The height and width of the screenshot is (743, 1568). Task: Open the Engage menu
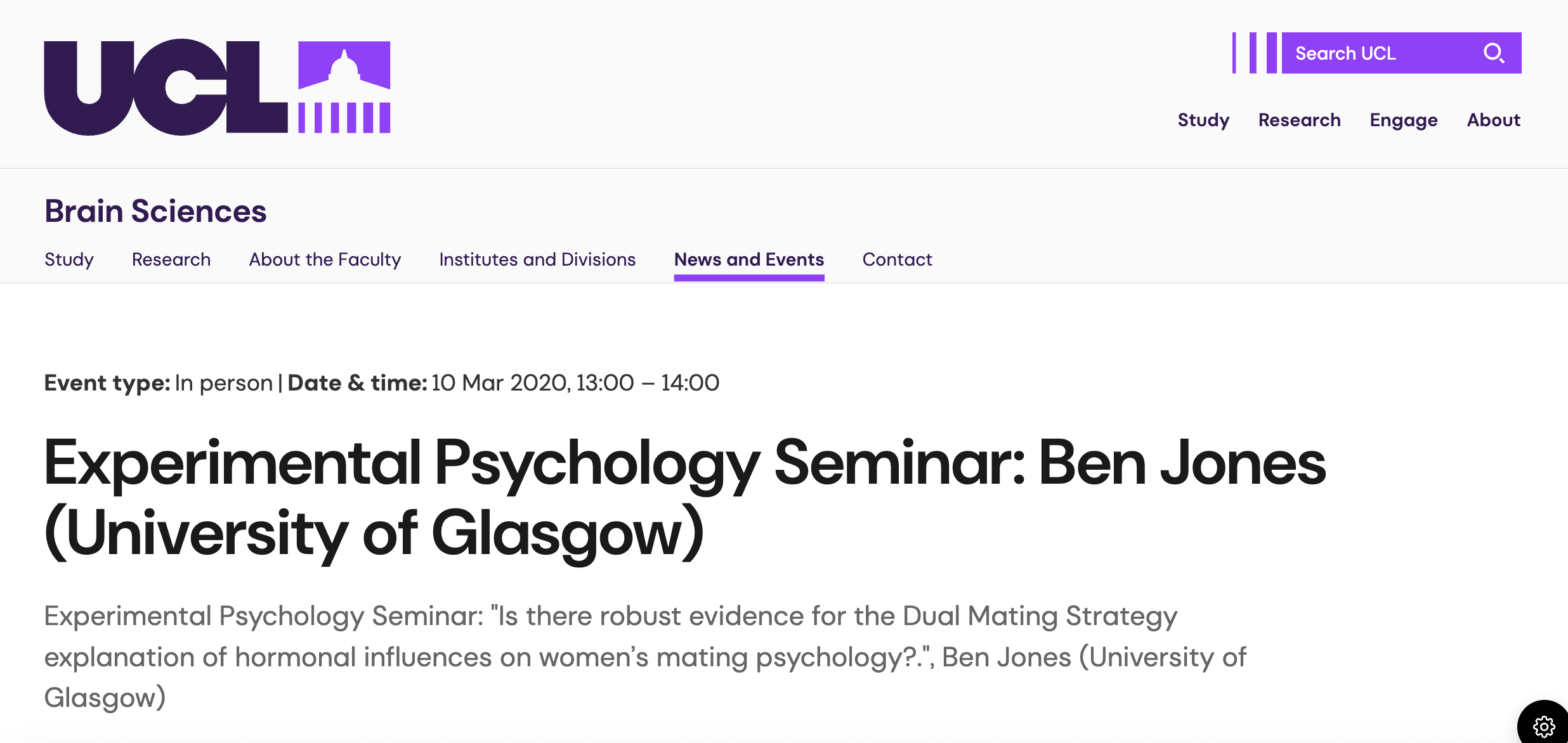pos(1403,120)
